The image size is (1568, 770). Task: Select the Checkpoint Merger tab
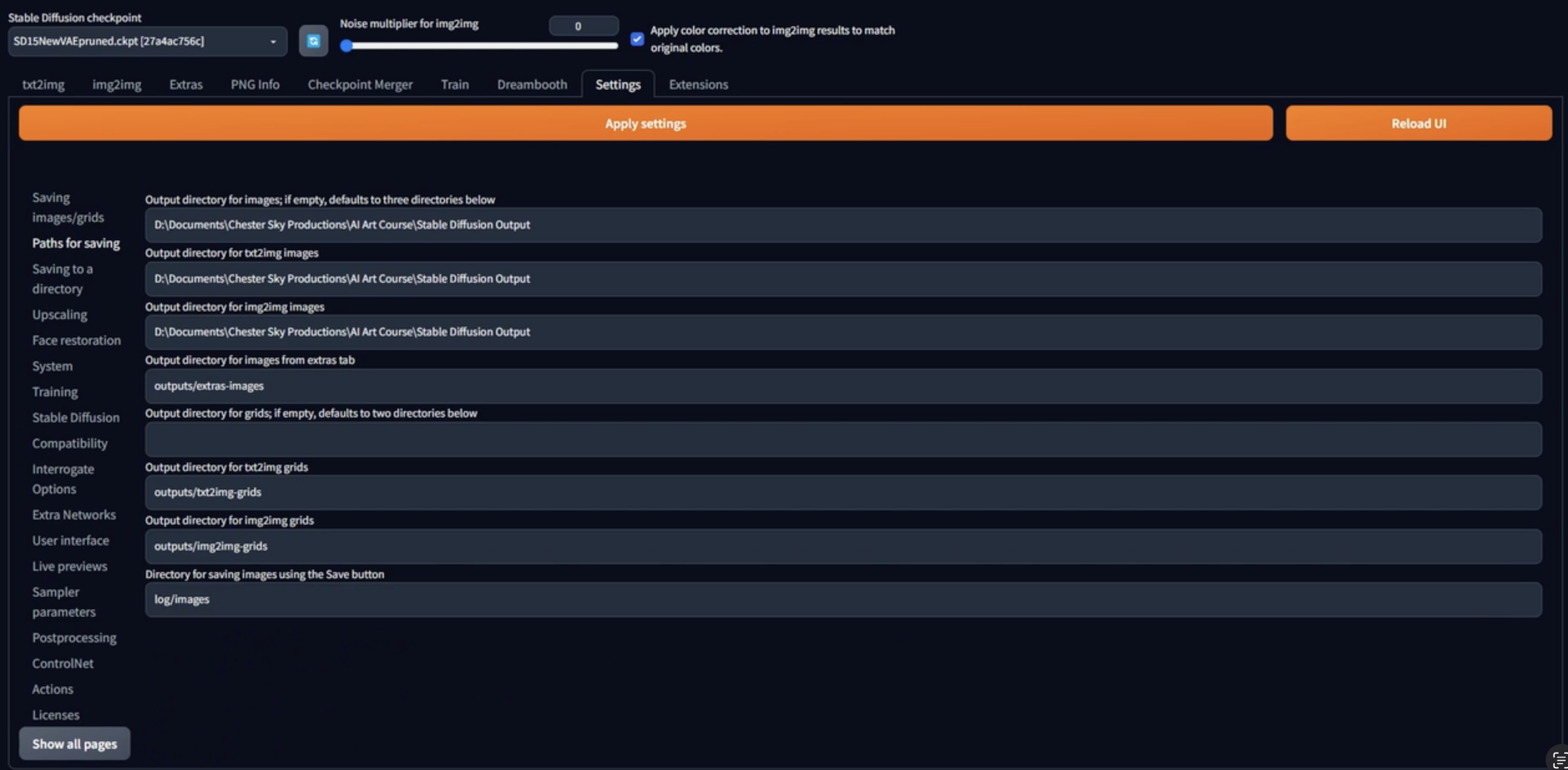[x=360, y=84]
